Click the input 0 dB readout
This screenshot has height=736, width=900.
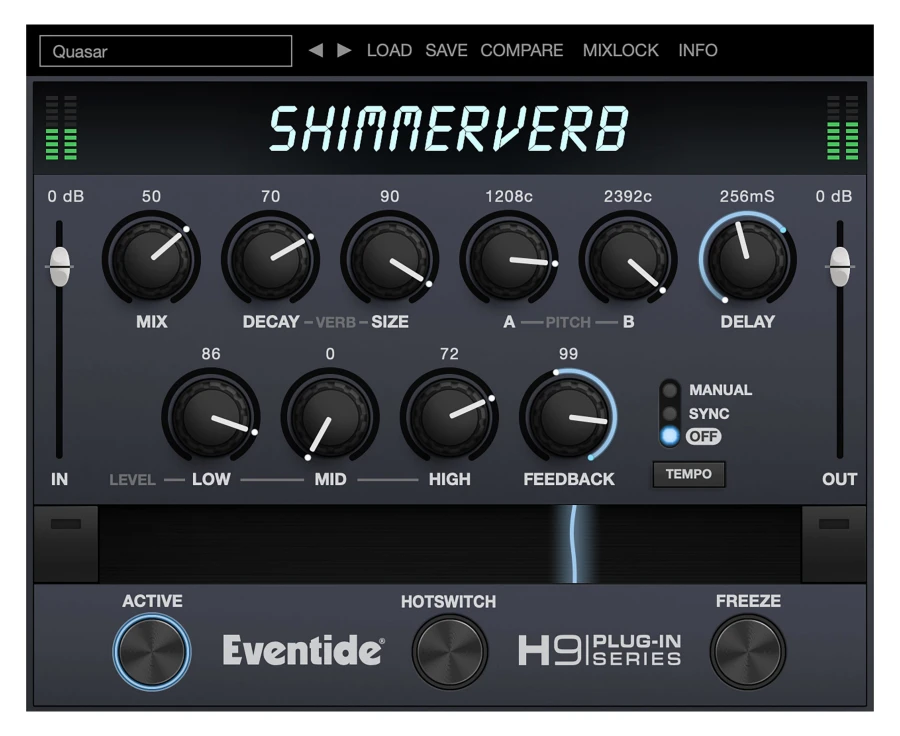point(65,196)
